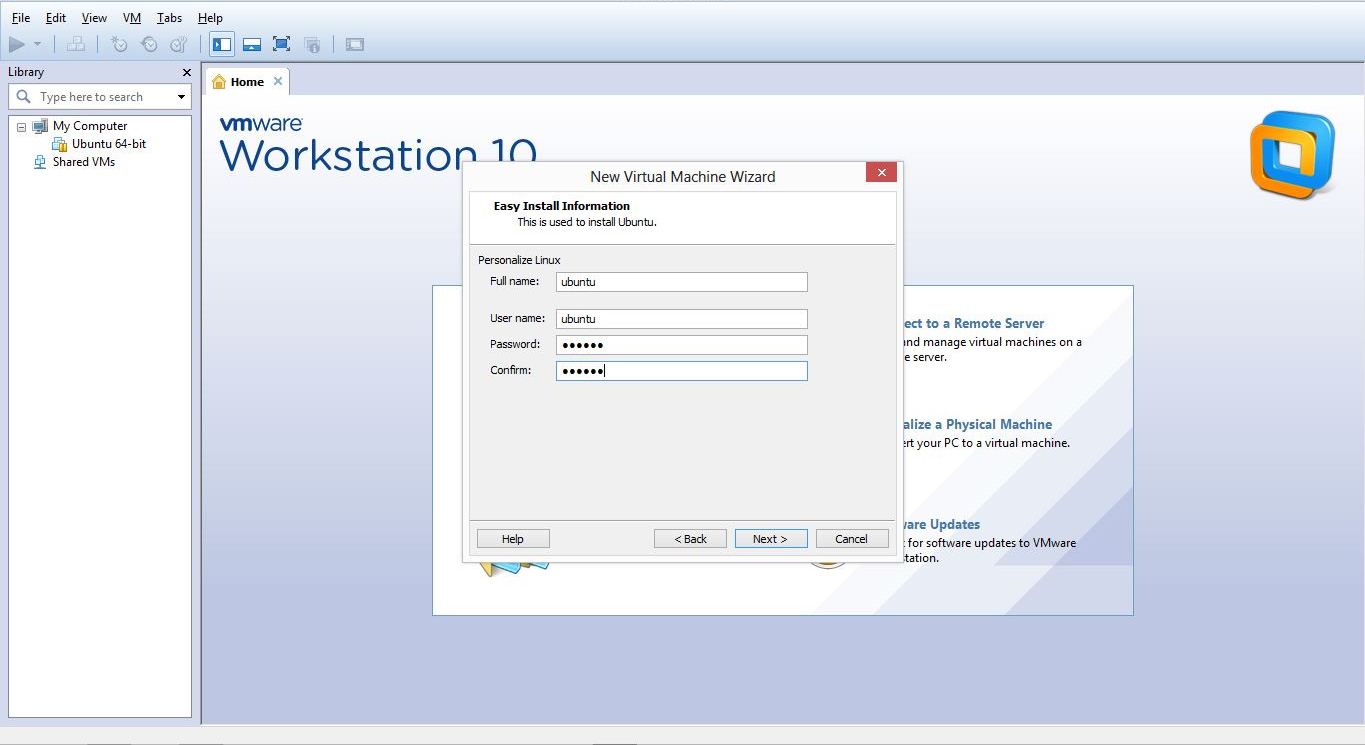Click the Power On play icon in toolbar
The width and height of the screenshot is (1365, 745).
point(17,44)
